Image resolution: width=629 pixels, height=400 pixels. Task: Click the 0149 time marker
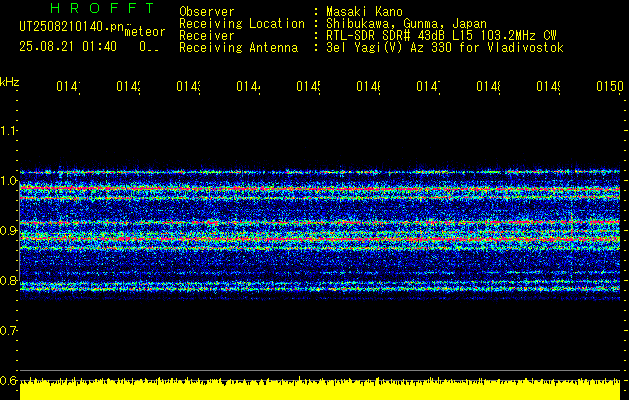coord(548,86)
